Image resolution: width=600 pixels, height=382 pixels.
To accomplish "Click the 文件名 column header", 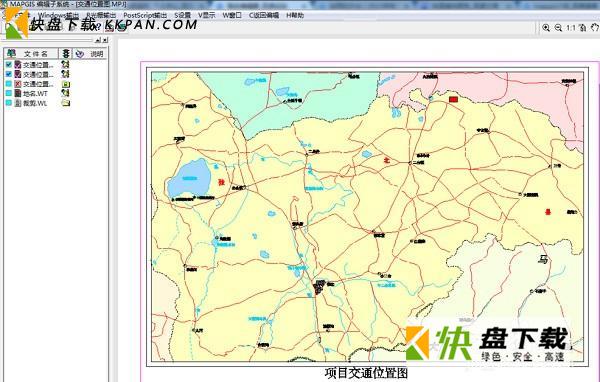I will [x=36, y=54].
